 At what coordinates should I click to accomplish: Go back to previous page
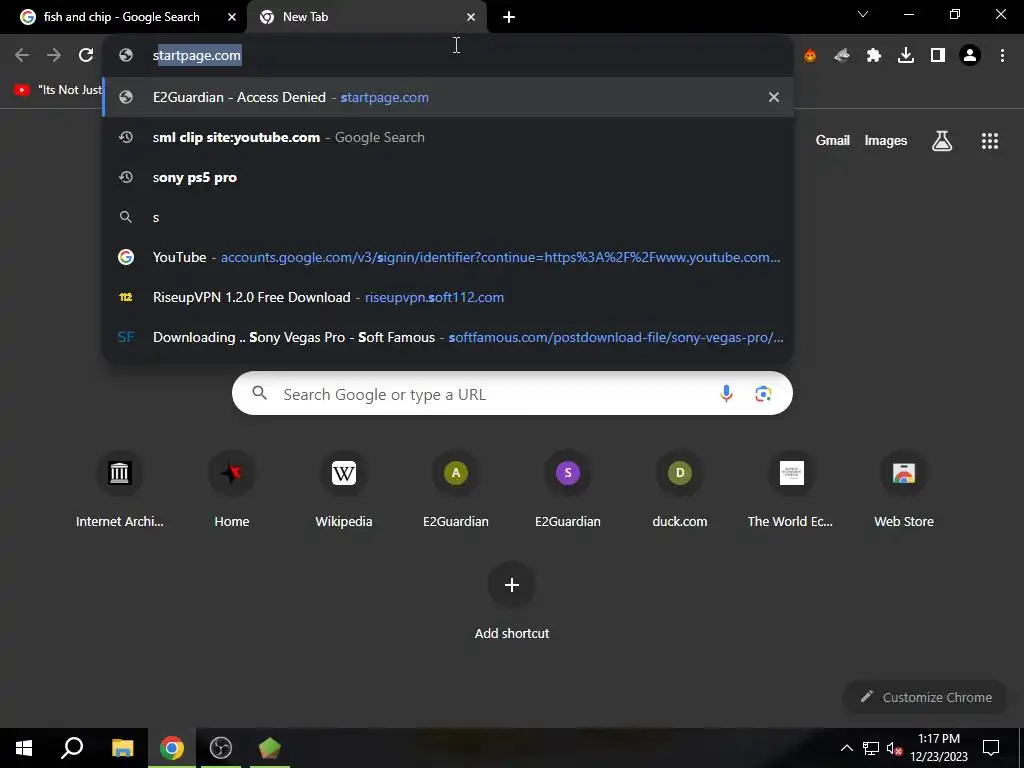click(x=22, y=56)
